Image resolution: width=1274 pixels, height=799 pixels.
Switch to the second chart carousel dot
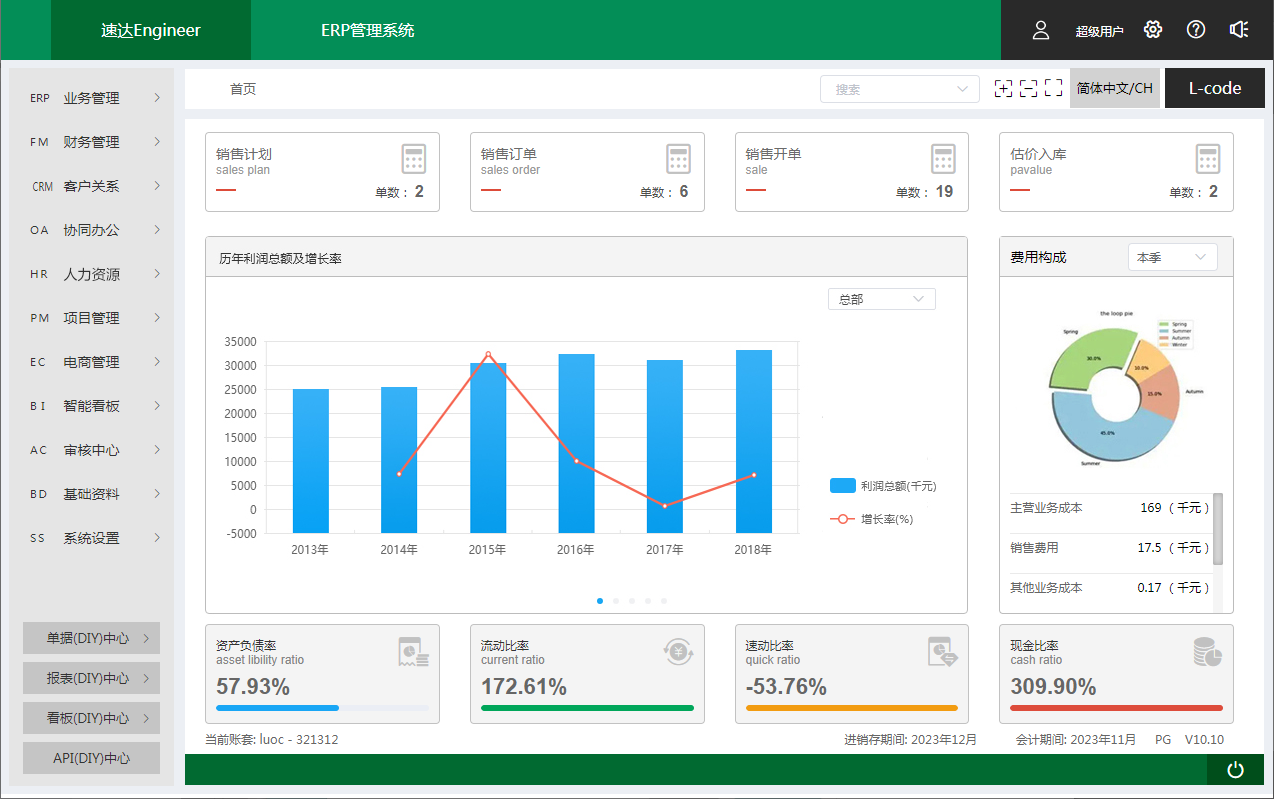tap(616, 601)
